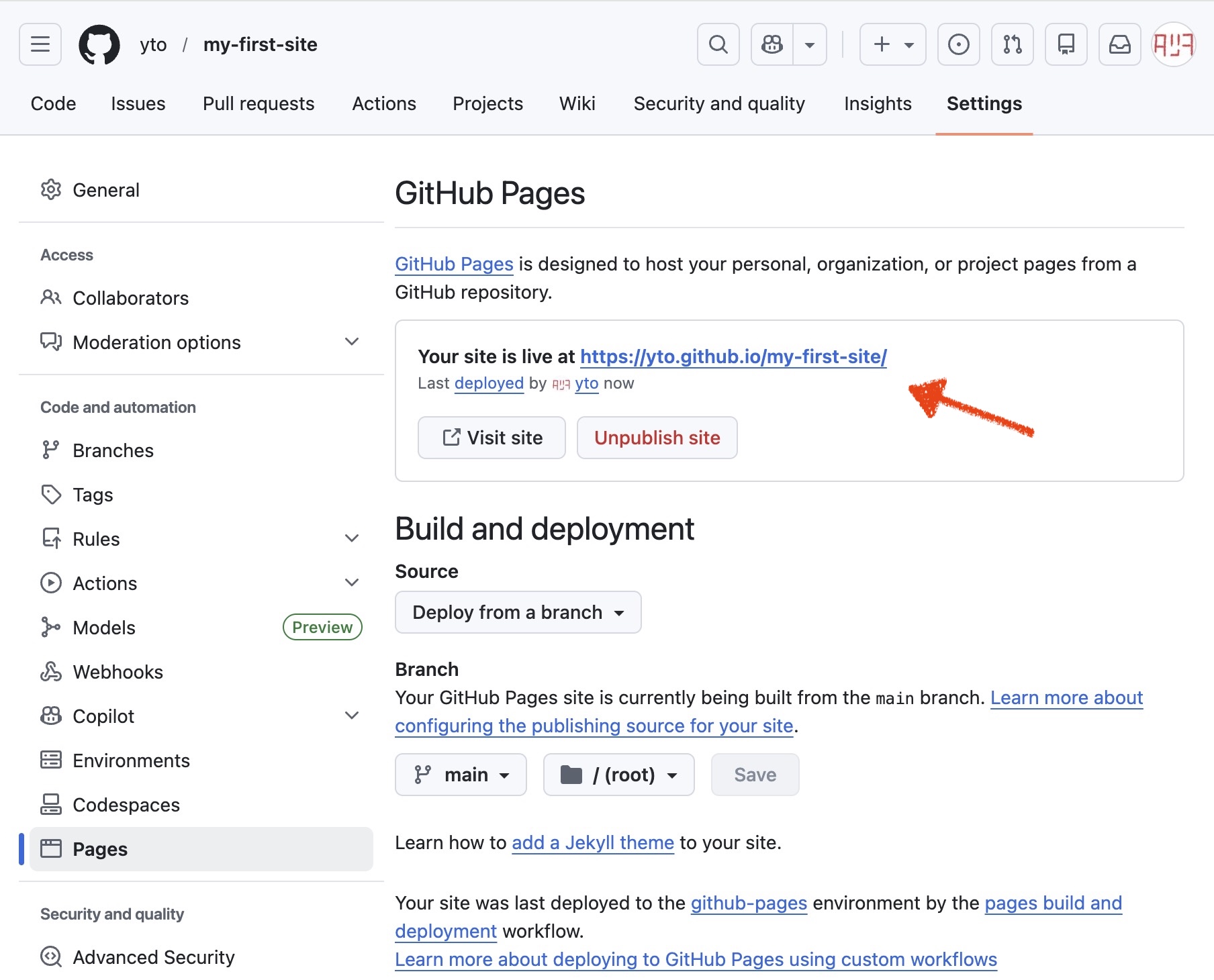
Task: Click the Copilot sidebar icon
Action: tap(51, 716)
